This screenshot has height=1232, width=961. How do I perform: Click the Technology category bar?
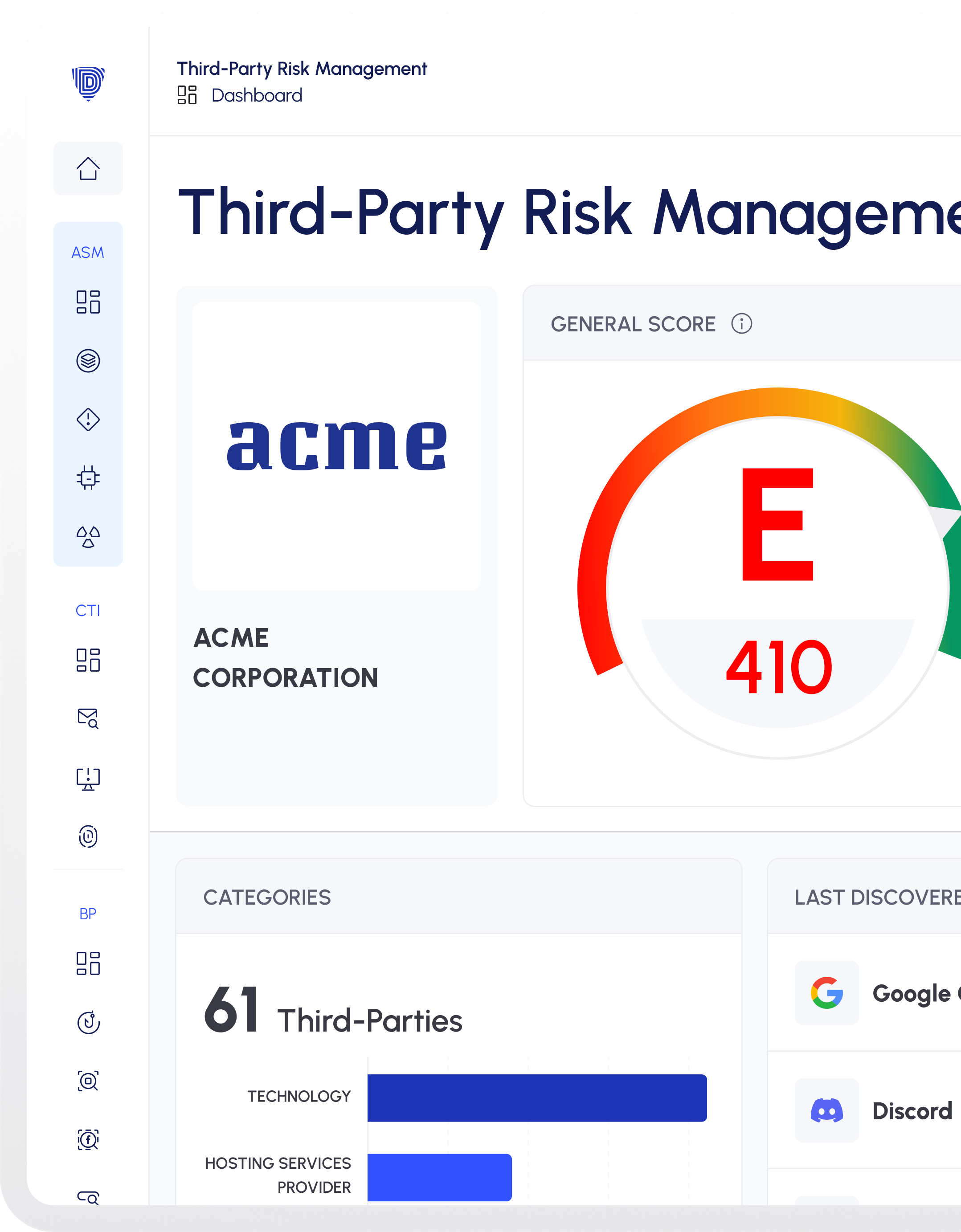pos(537,1097)
